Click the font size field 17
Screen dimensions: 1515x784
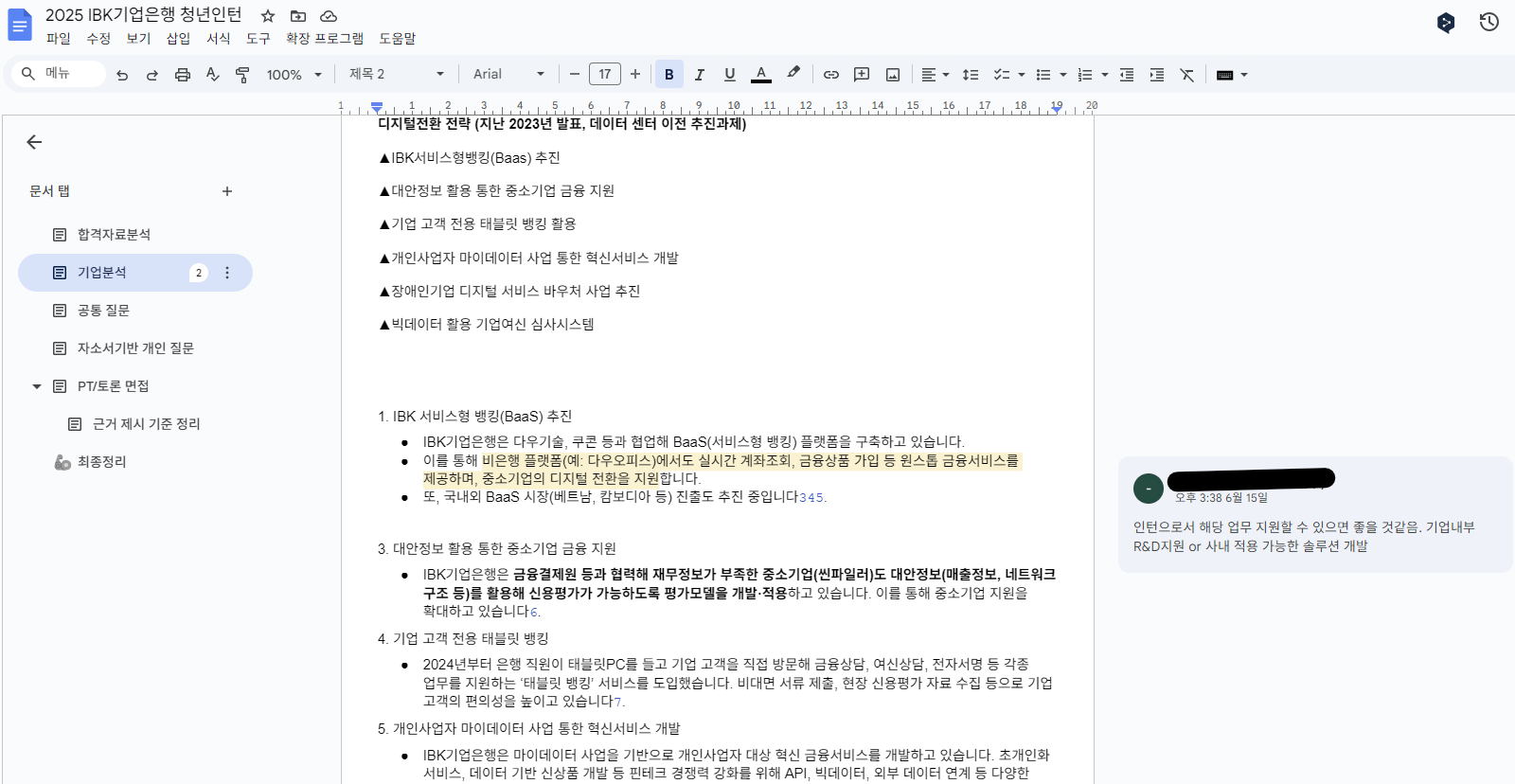(605, 74)
